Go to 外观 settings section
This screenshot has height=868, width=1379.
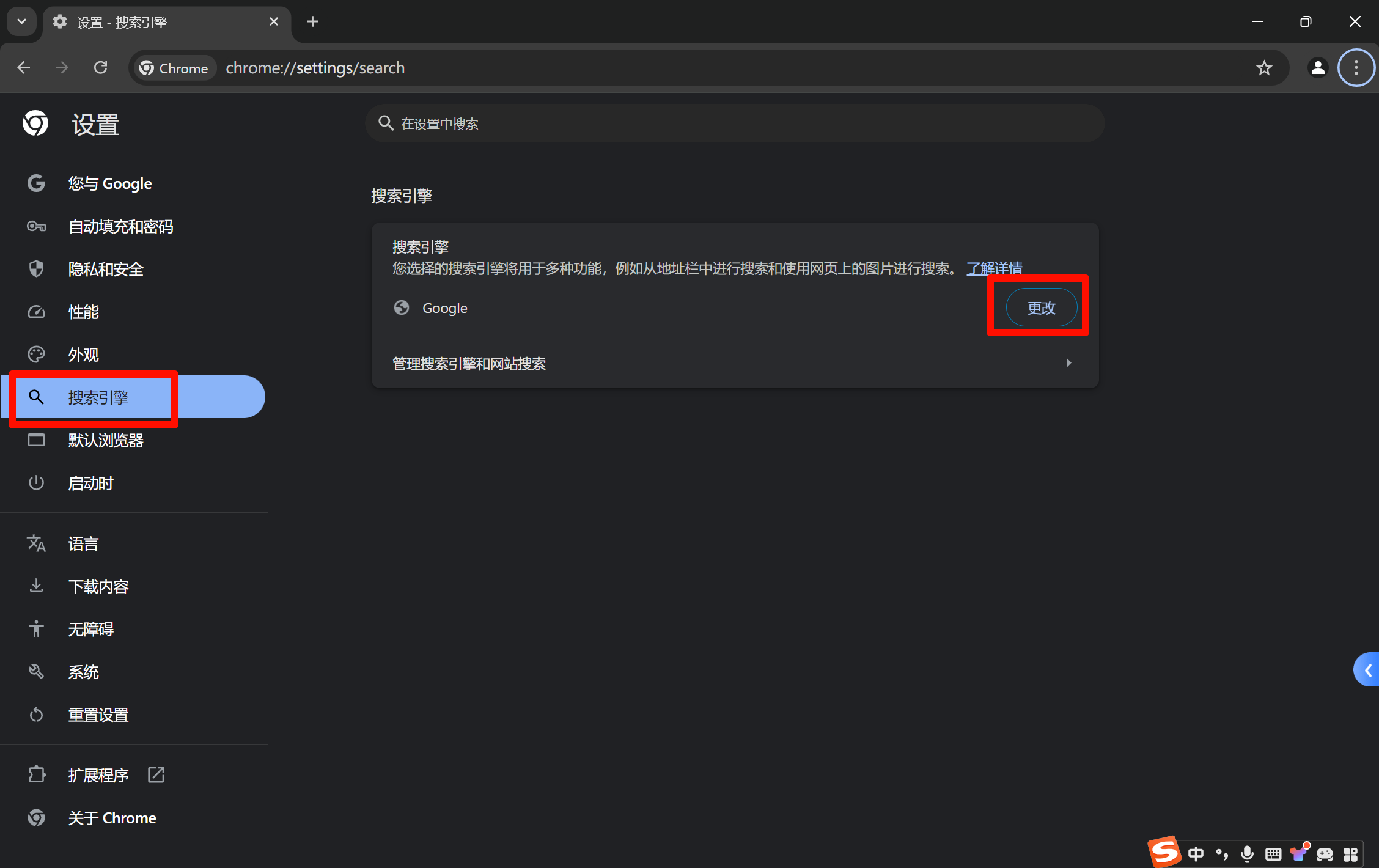pyautogui.click(x=83, y=355)
